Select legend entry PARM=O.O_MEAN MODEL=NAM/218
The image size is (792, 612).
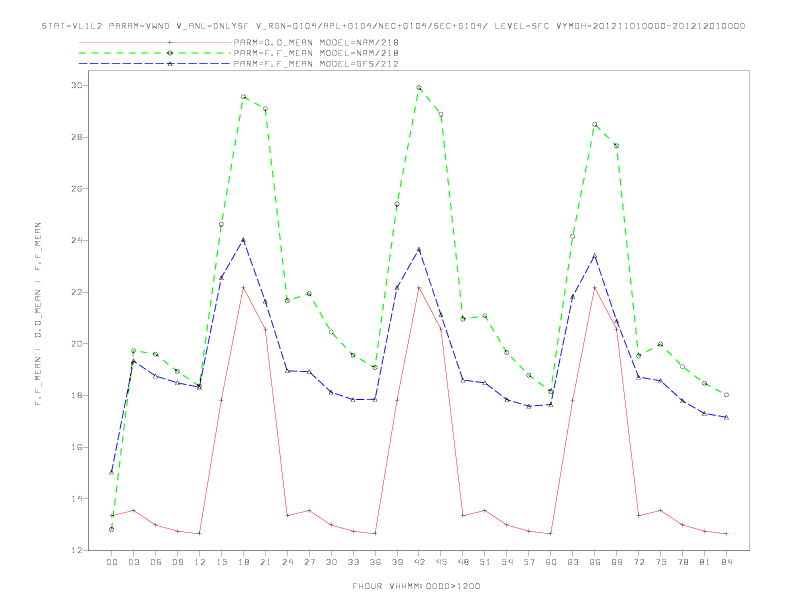coord(316,42)
